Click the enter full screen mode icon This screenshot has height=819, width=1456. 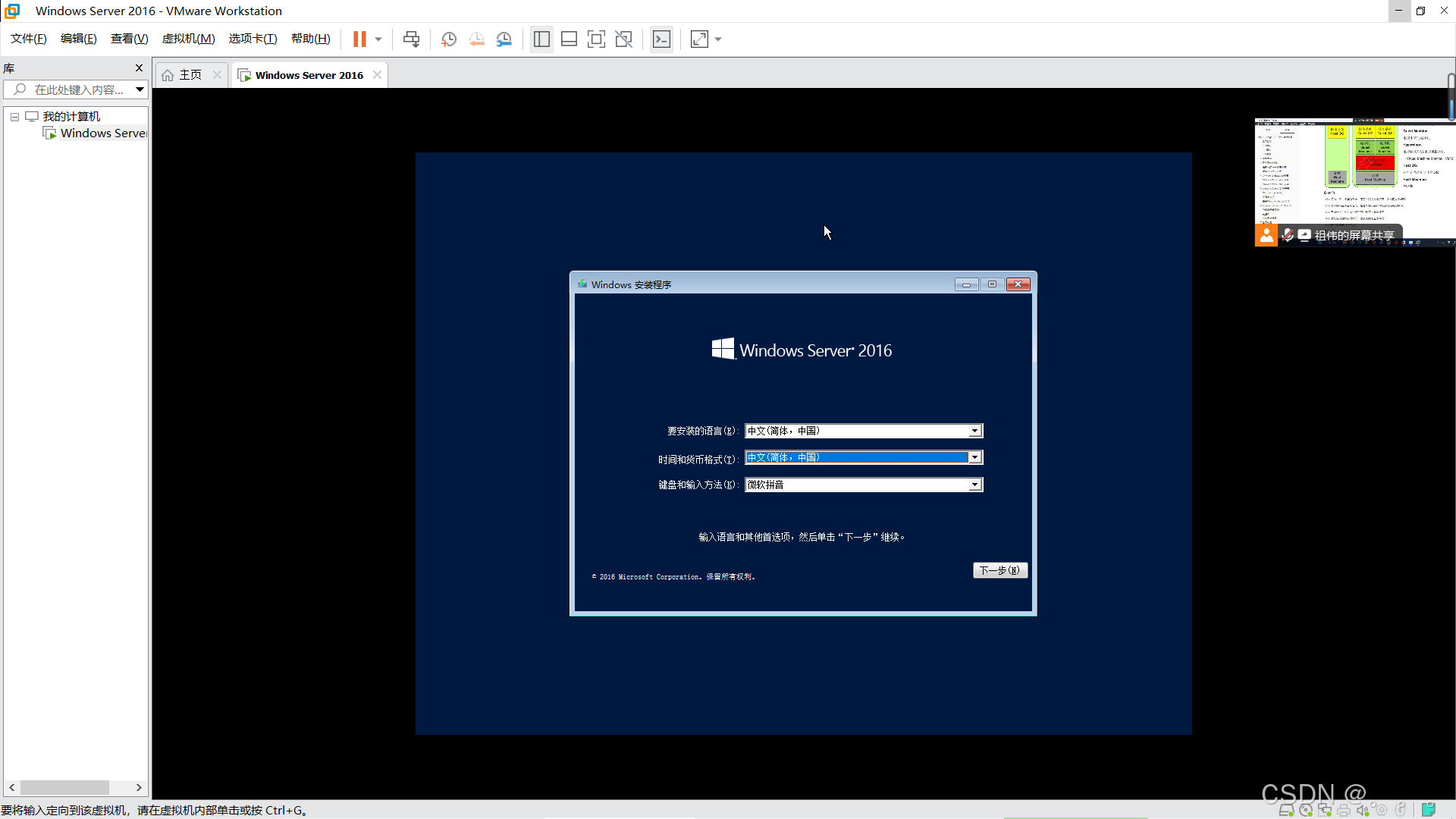(x=596, y=39)
